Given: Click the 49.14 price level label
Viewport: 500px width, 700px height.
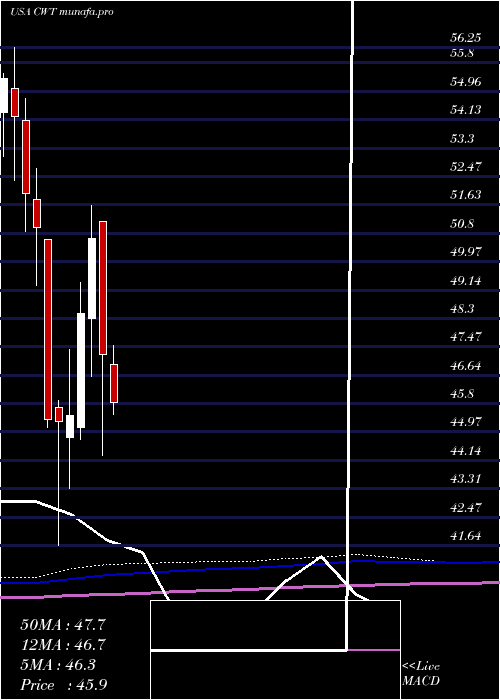Looking at the screenshot, I should [x=466, y=281].
